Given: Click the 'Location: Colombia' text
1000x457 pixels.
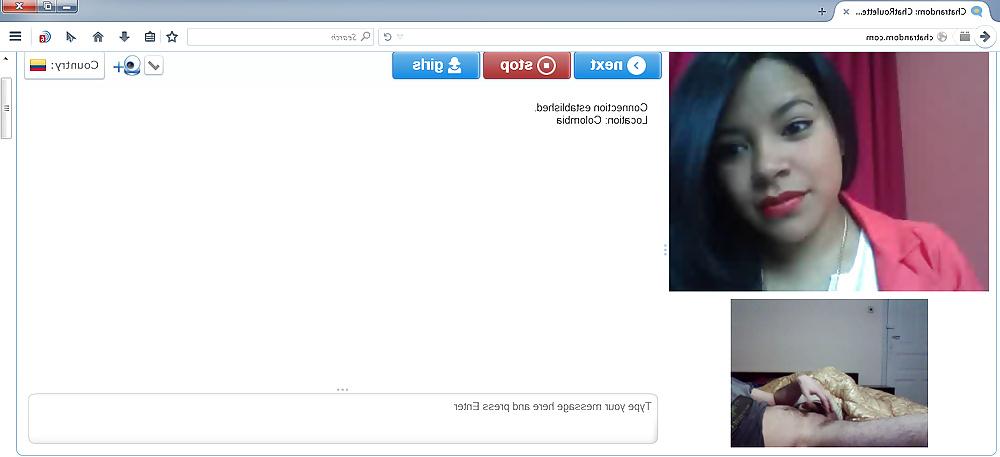Looking at the screenshot, I should (602, 120).
